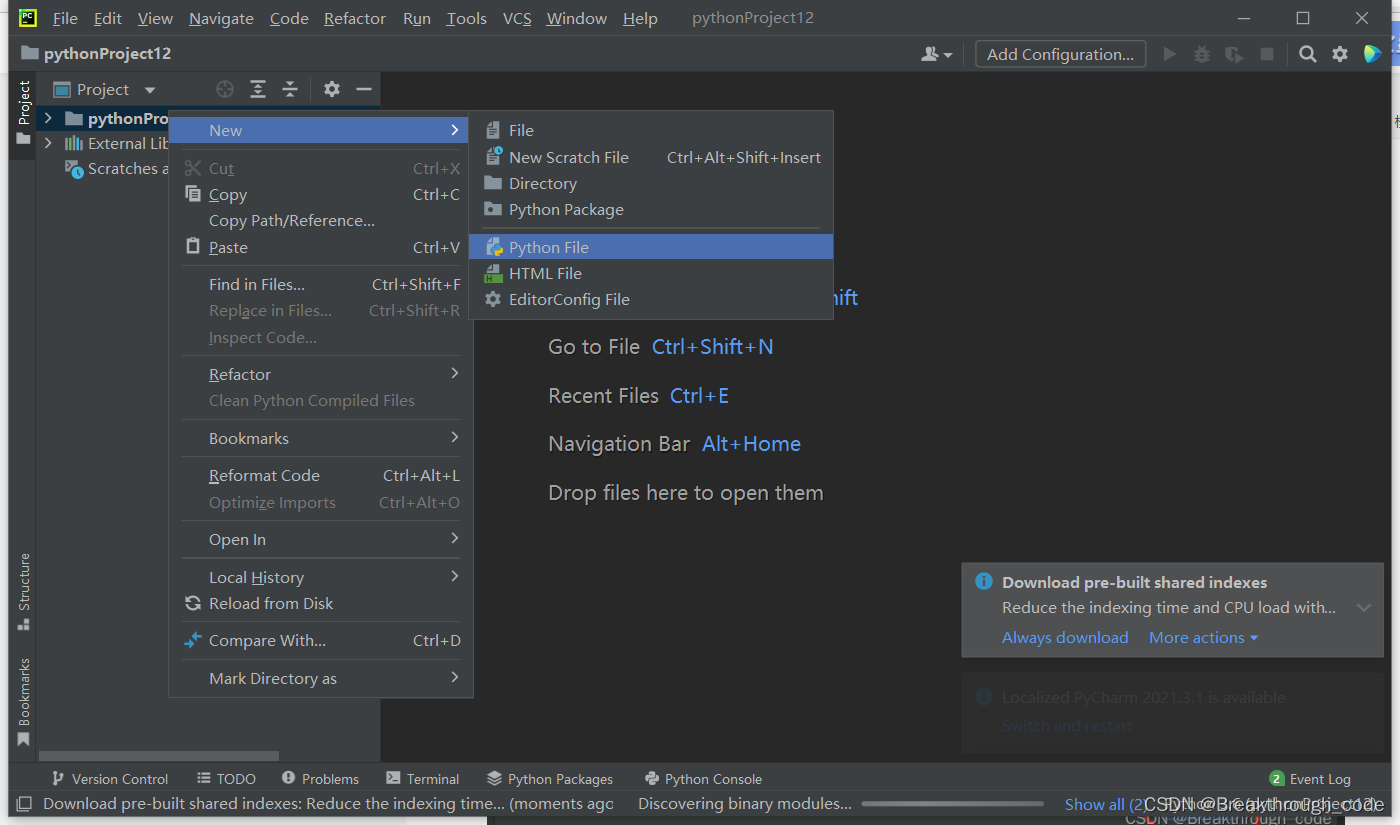Click the Reload from Disk refresh icon
Viewport: 1400px width, 825px height.
pos(193,603)
